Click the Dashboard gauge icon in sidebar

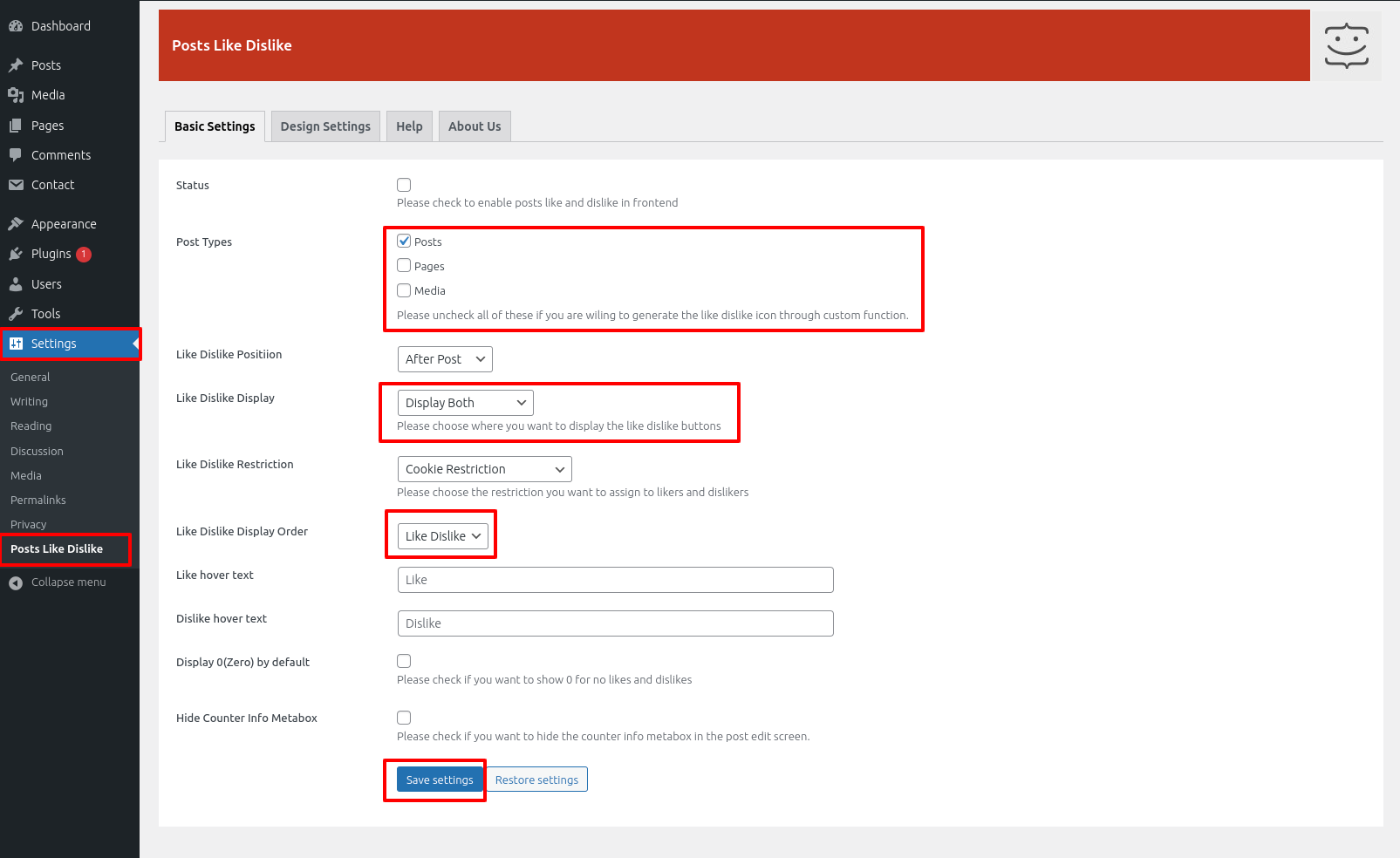[x=16, y=26]
